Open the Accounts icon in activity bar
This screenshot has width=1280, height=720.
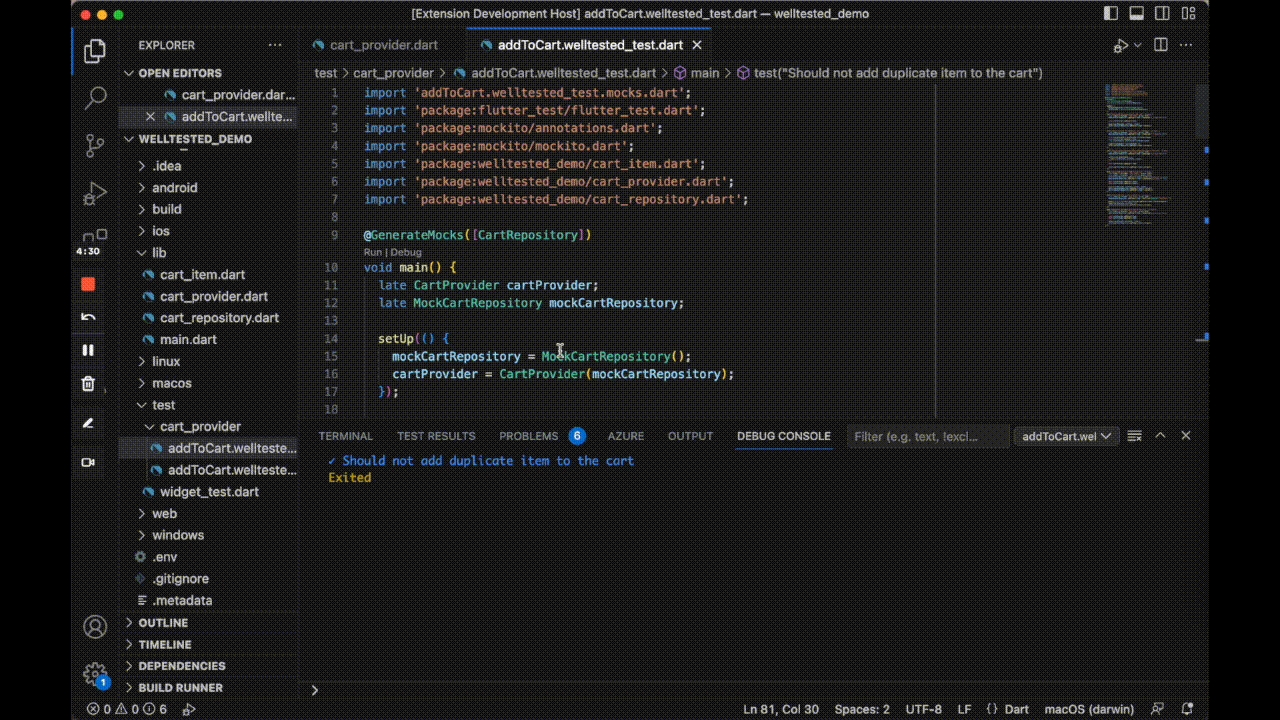pyautogui.click(x=95, y=627)
